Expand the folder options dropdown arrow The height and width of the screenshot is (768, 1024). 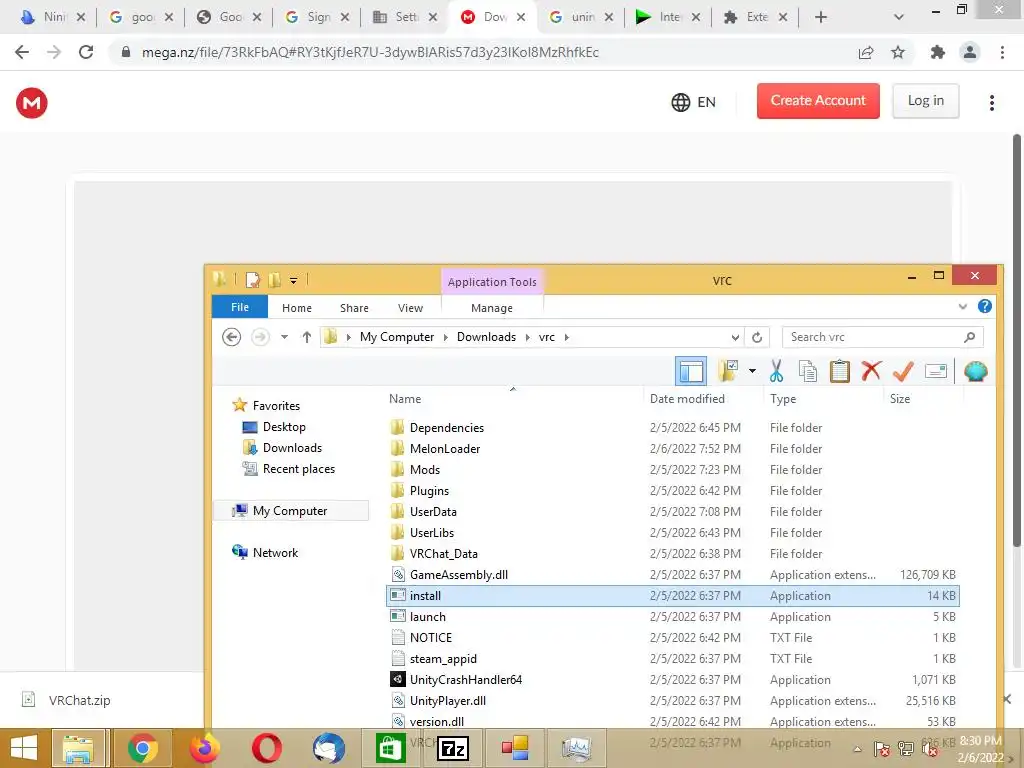point(752,371)
